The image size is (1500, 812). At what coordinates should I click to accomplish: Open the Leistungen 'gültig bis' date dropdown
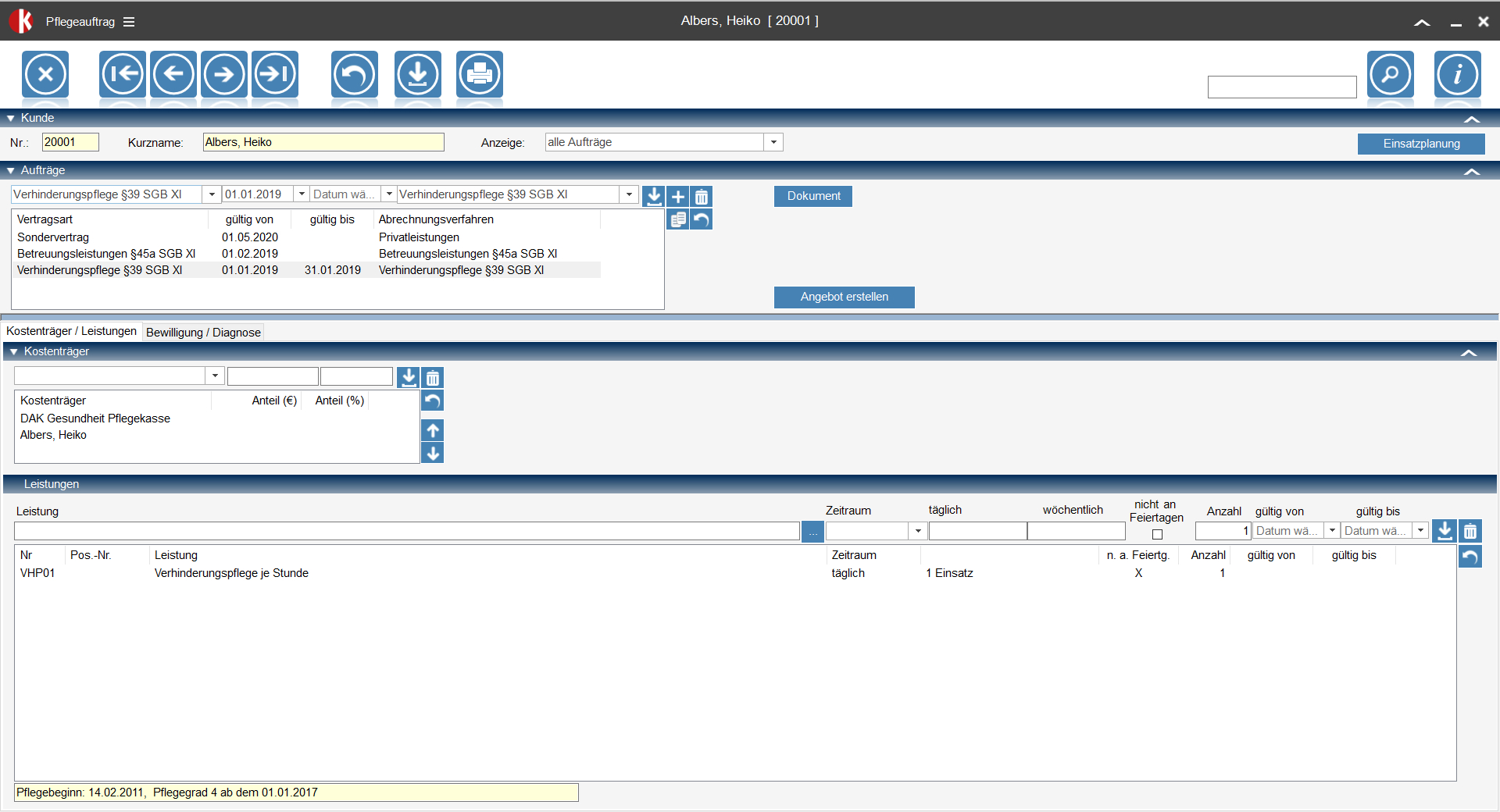(x=1420, y=531)
